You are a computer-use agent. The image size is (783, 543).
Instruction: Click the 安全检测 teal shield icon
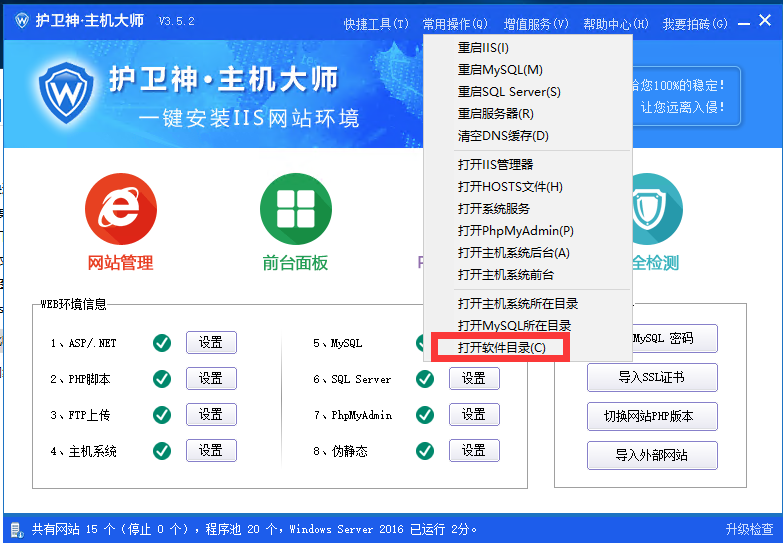tap(656, 209)
